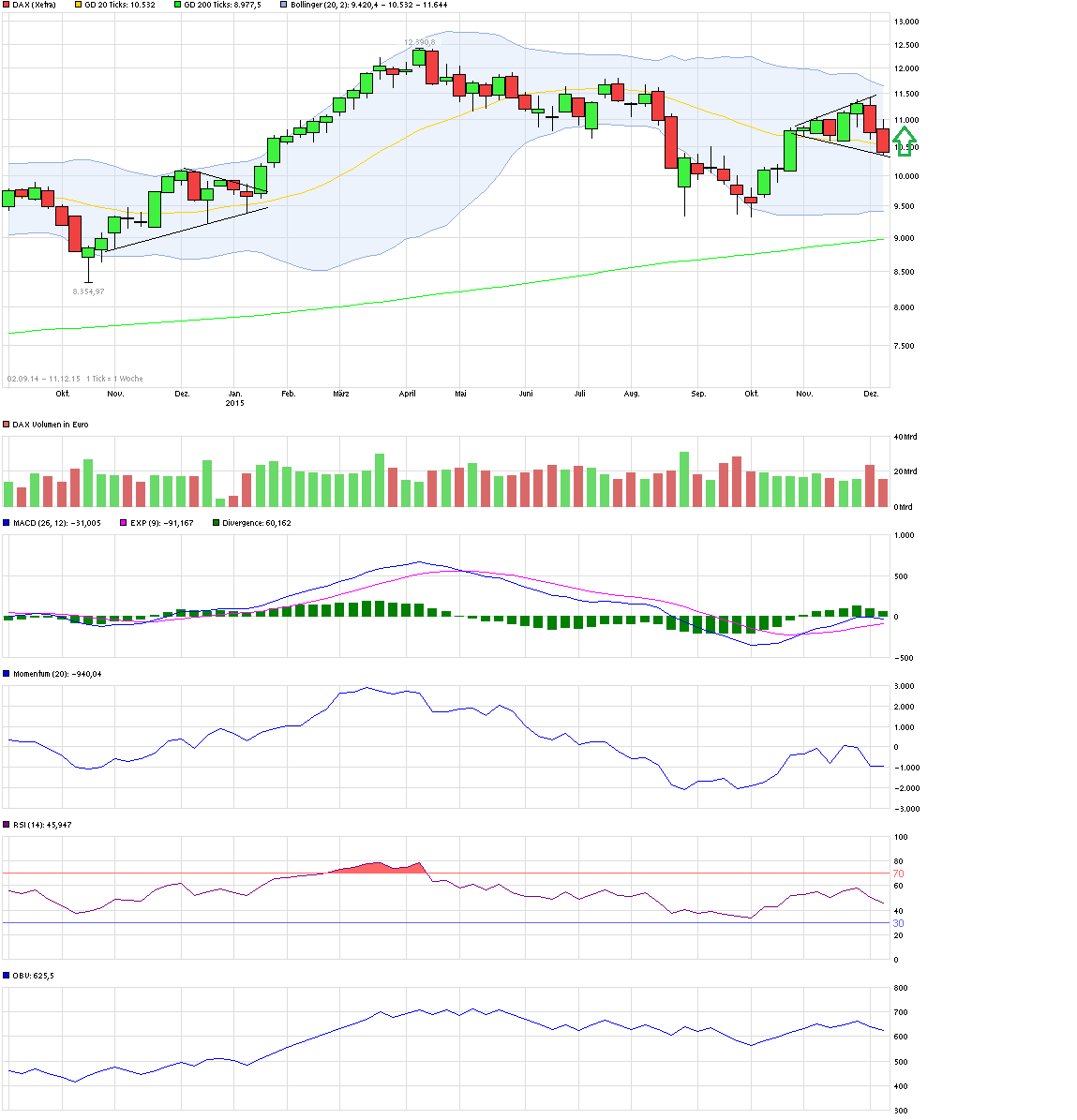Click the '12.390,8' high price annotation
This screenshot has width=1077, height=1120.
pyautogui.click(x=419, y=42)
